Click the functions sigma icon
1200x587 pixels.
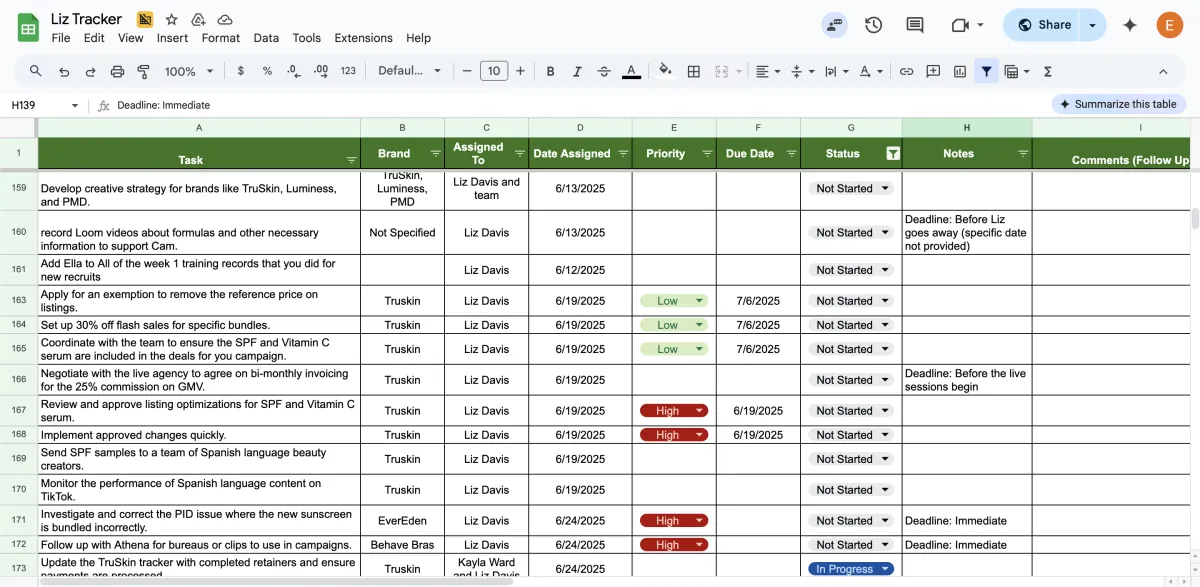coord(1048,71)
